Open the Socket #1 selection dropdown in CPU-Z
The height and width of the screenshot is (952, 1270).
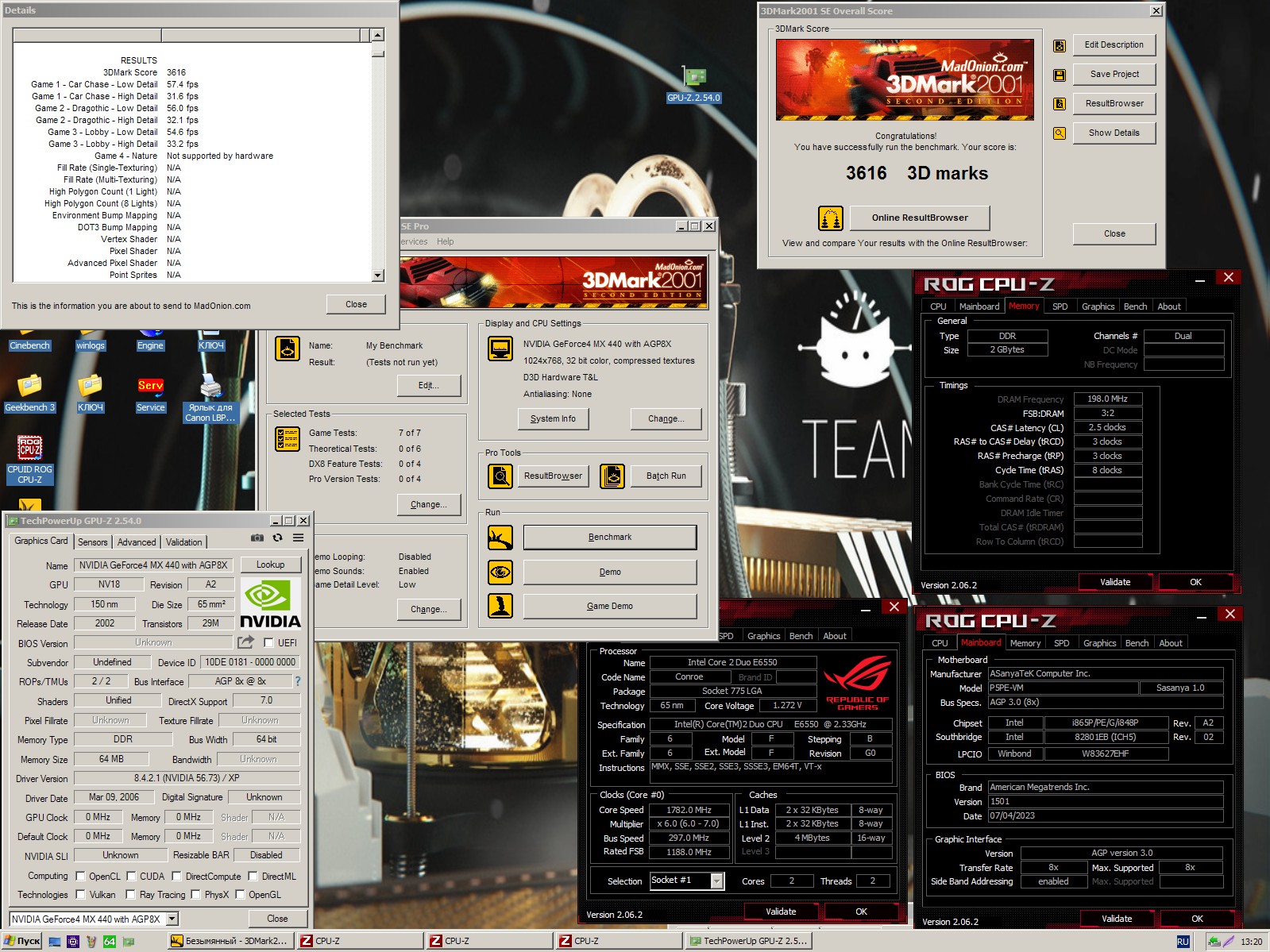717,881
